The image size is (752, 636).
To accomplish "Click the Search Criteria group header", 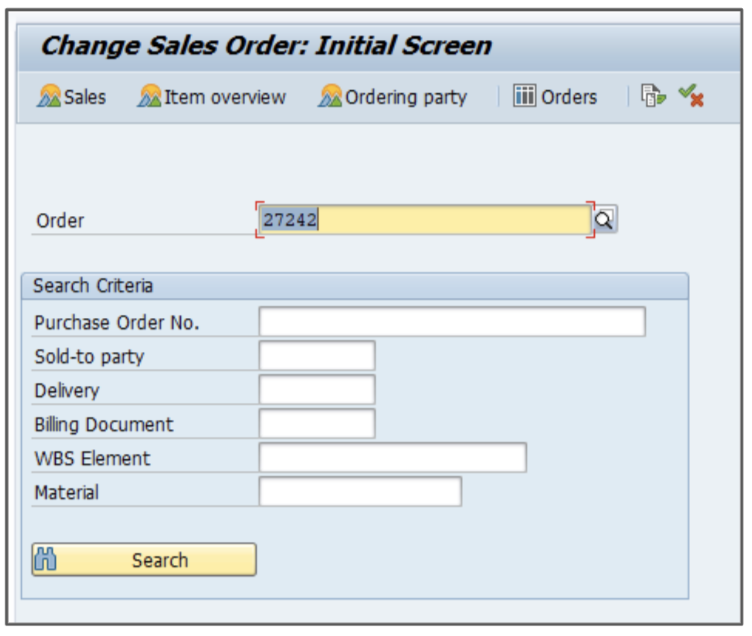I will [x=93, y=286].
